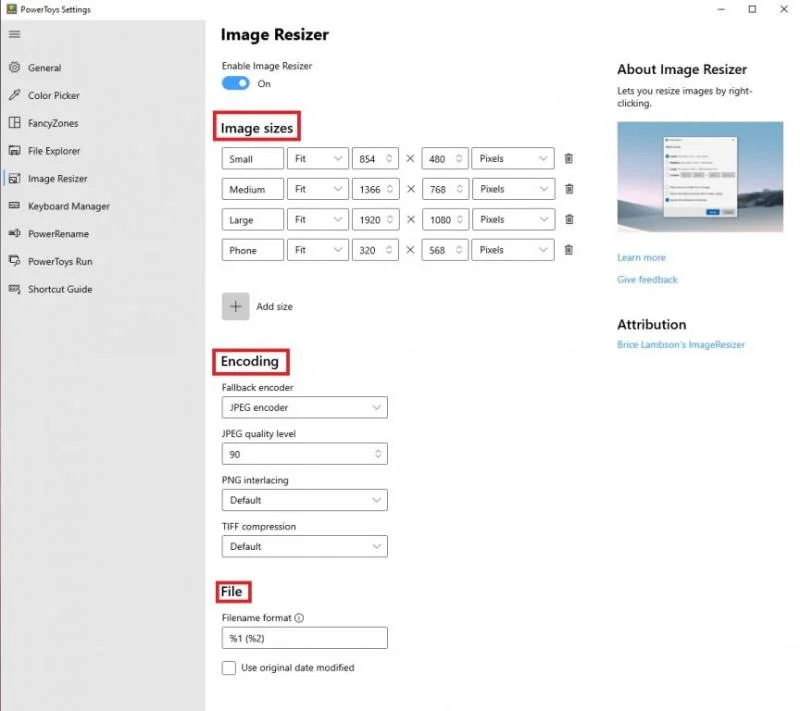Viewport: 800px width, 711px height.
Task: Open PowerToys Run settings page
Action: (60, 262)
